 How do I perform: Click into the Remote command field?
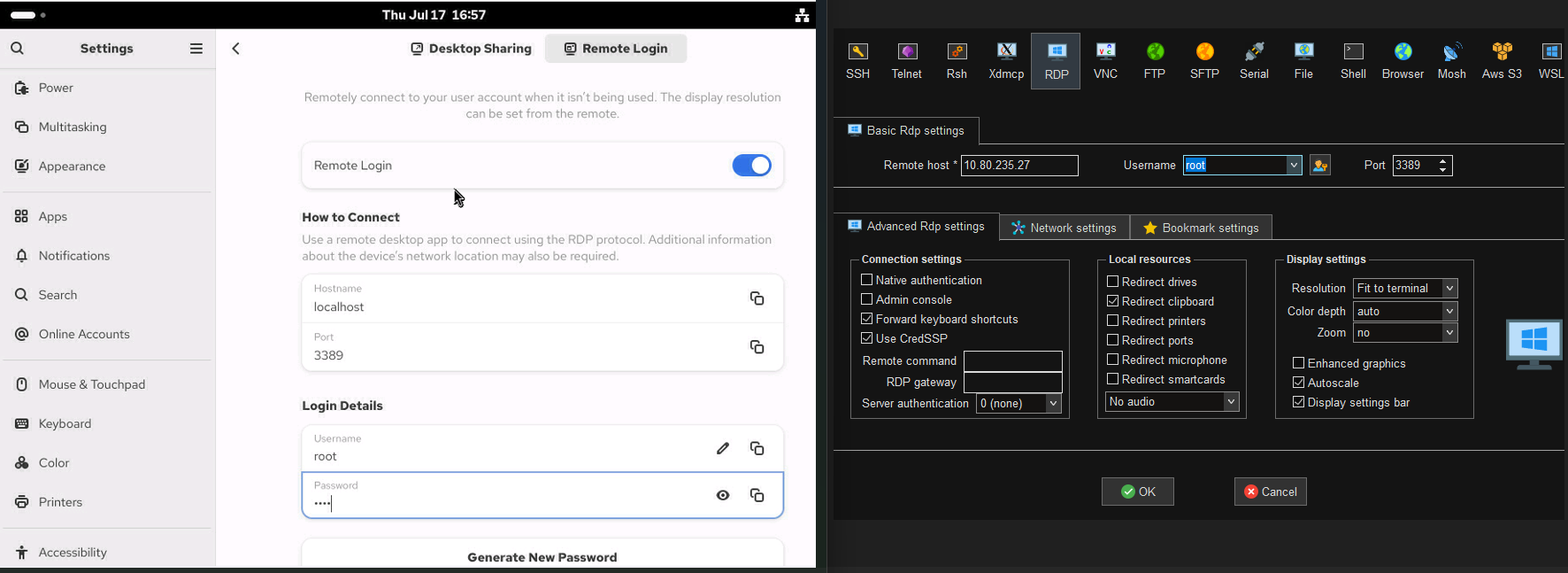coord(1013,361)
